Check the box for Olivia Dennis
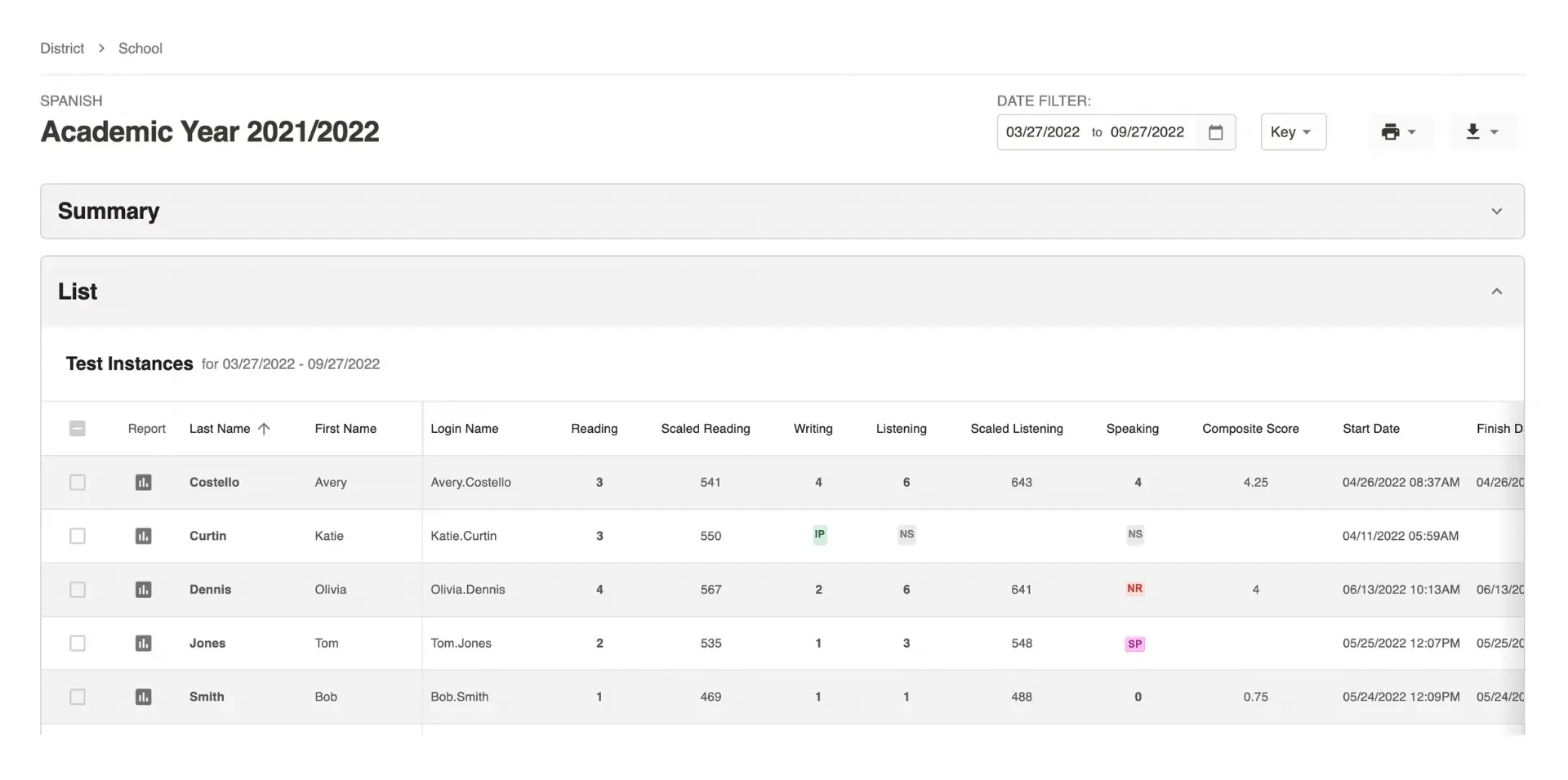Viewport: 1568px width, 780px height. (x=78, y=590)
